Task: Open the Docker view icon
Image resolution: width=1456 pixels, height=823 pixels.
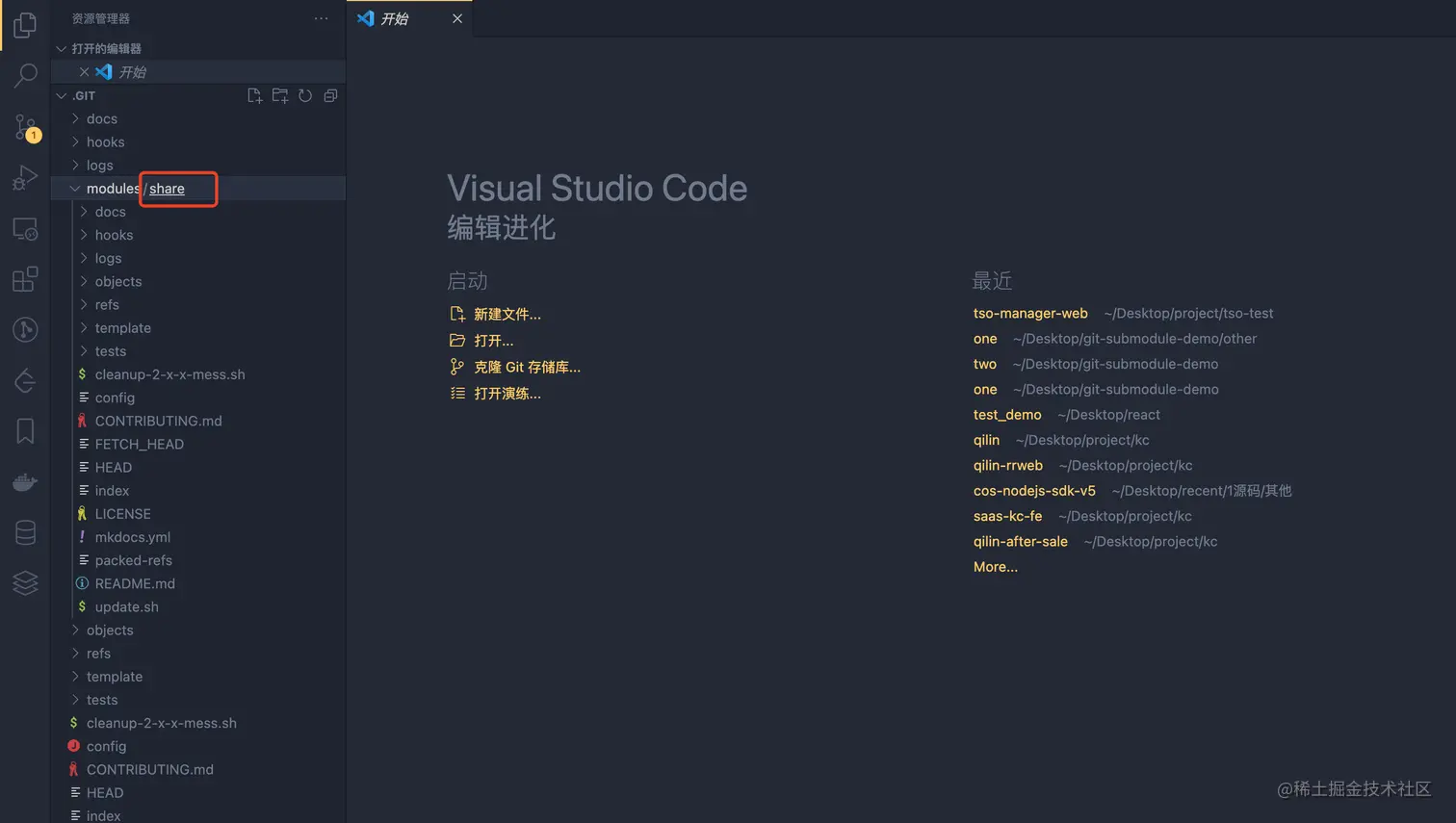Action: click(25, 481)
